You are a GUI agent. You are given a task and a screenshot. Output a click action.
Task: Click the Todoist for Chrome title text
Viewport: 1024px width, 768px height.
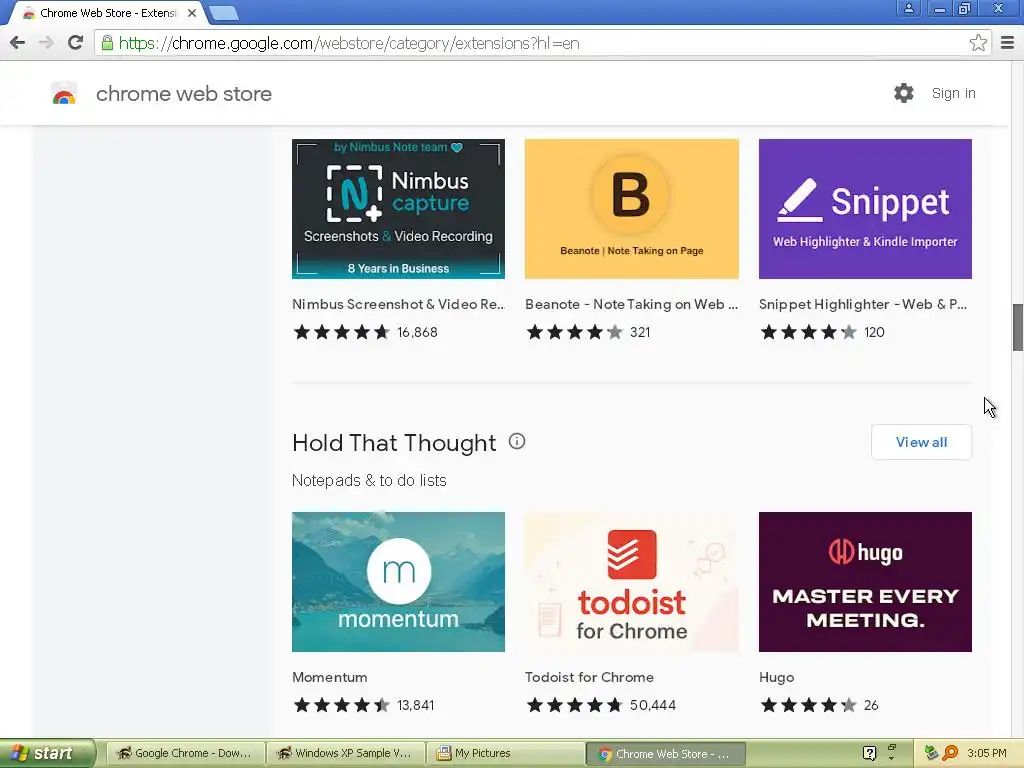[589, 677]
